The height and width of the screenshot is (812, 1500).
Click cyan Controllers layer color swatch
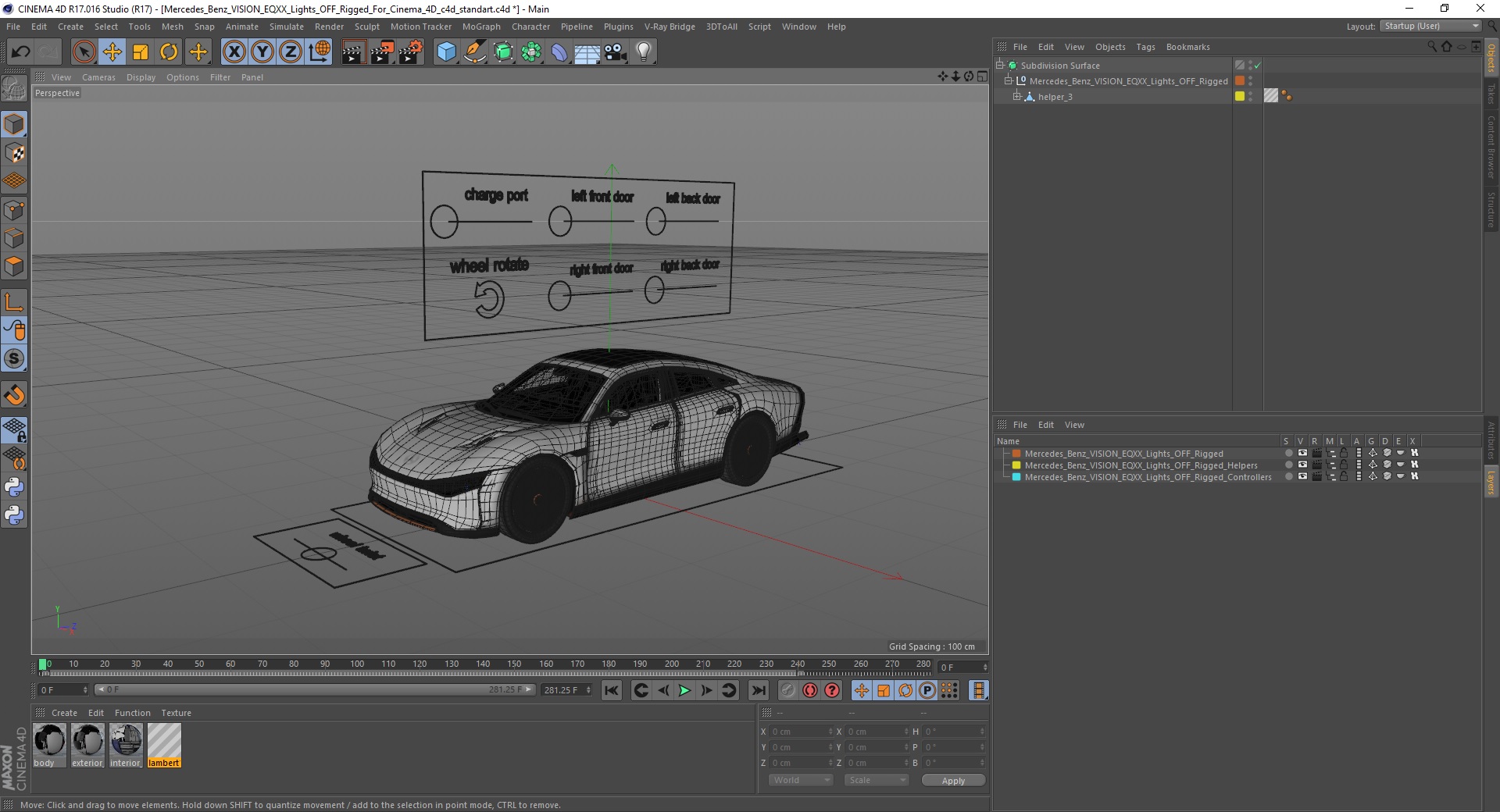(1016, 477)
